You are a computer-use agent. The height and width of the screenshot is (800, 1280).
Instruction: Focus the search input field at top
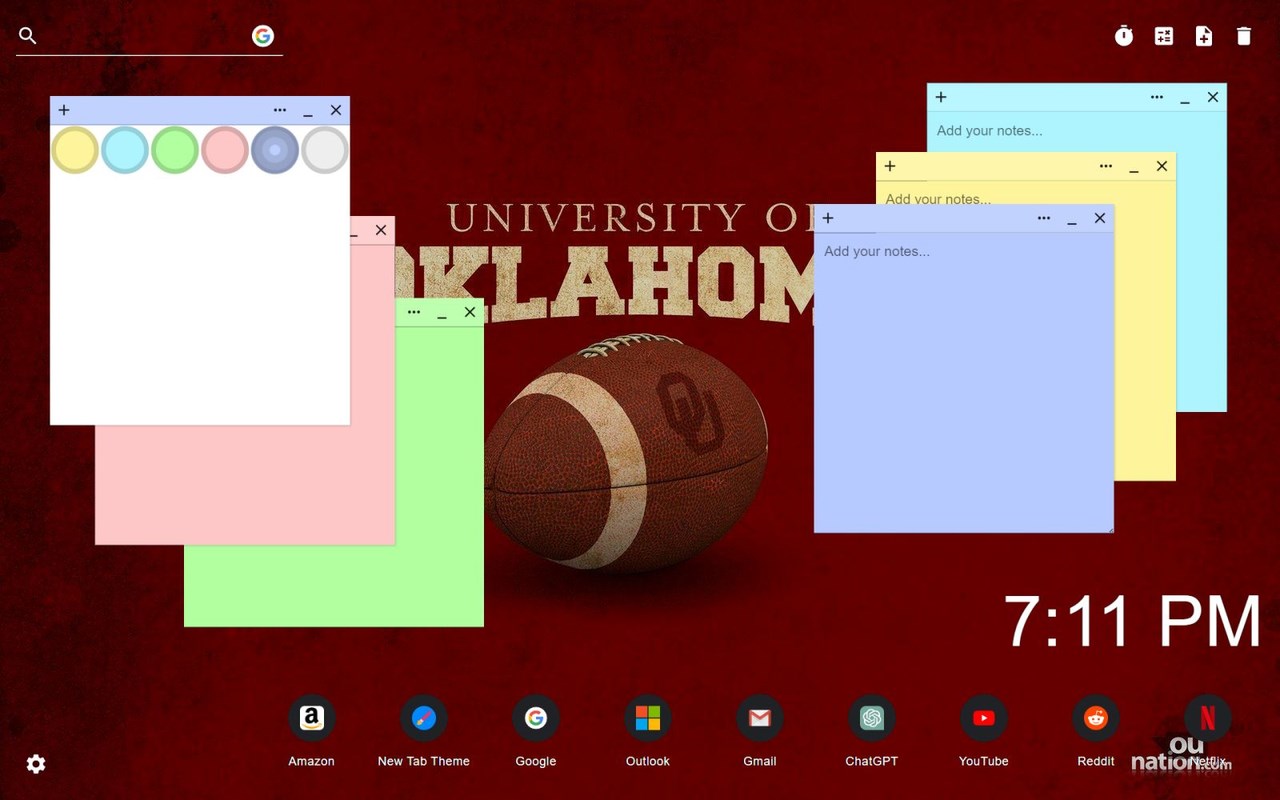(x=144, y=36)
